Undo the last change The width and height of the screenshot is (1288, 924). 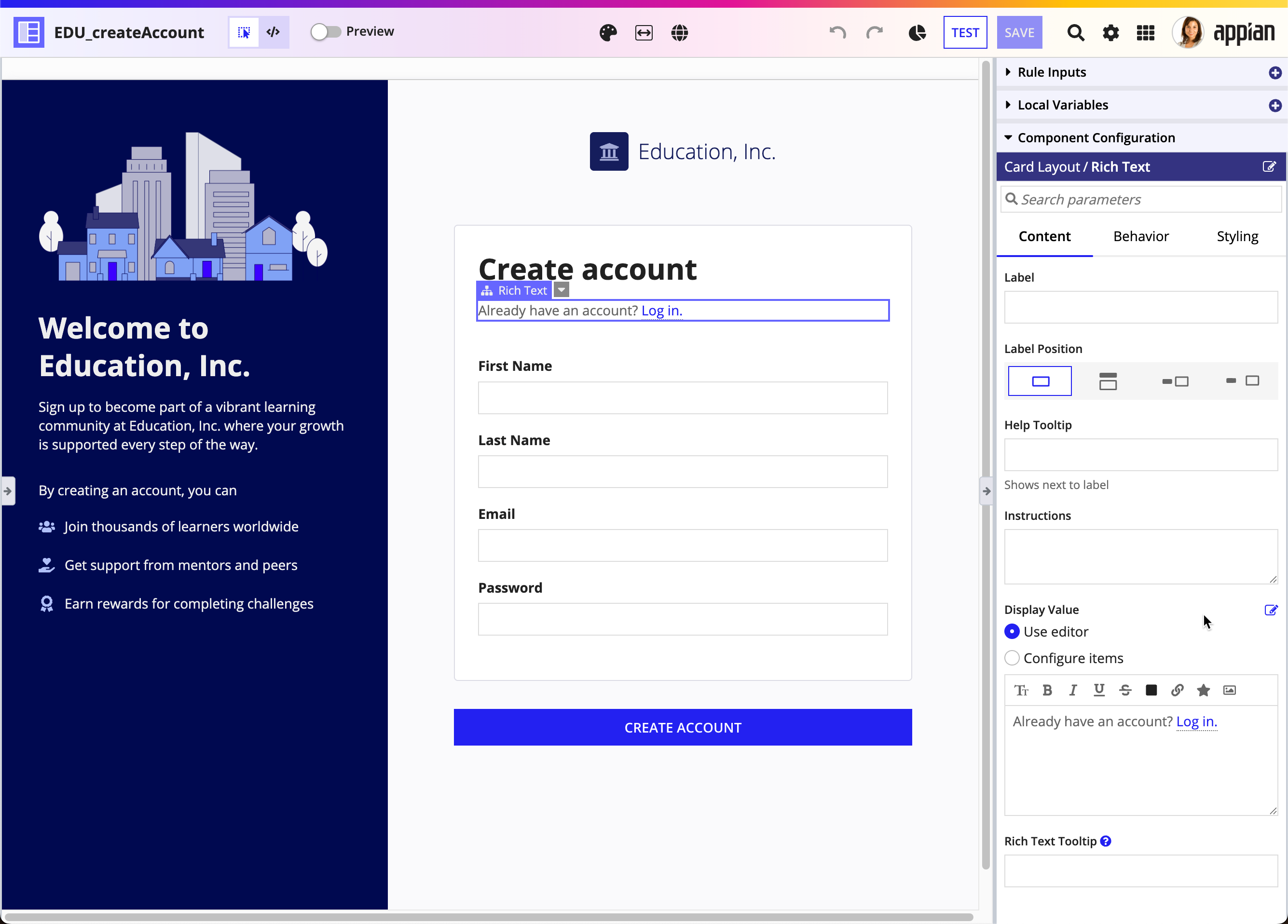pyautogui.click(x=837, y=32)
